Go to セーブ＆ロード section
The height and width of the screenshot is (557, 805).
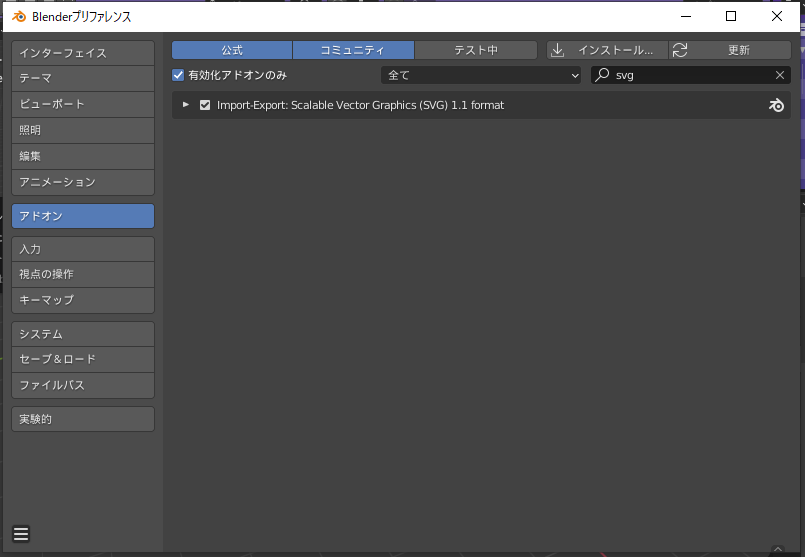[x=83, y=359]
